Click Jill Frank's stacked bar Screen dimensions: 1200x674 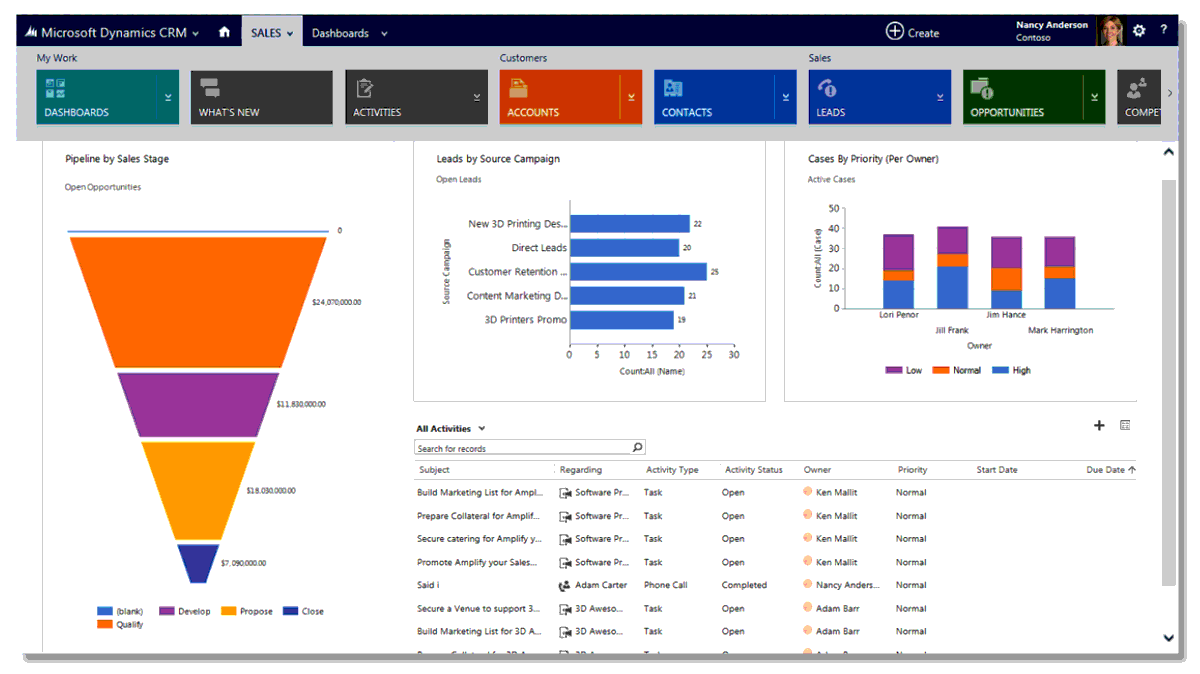point(952,267)
